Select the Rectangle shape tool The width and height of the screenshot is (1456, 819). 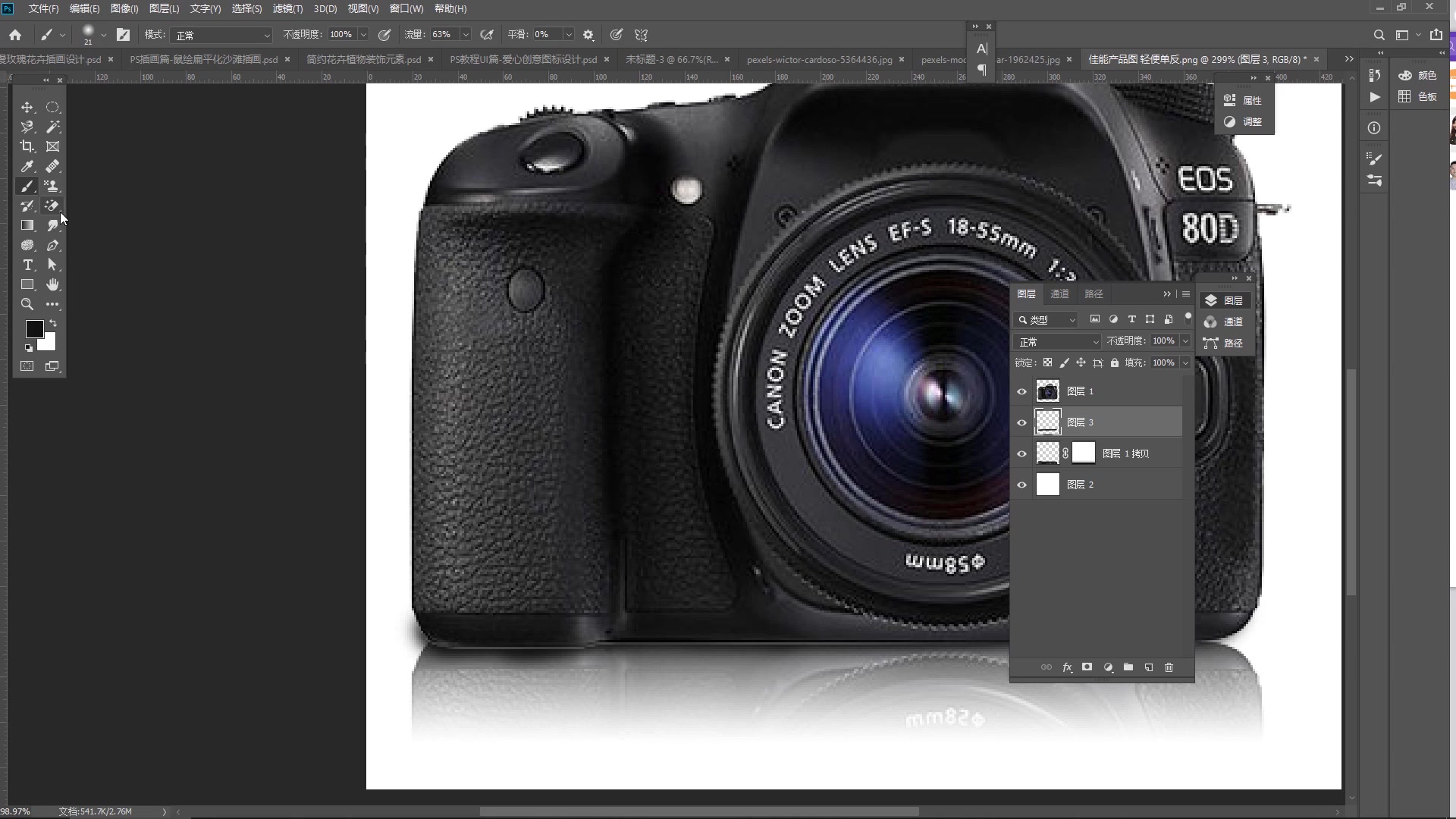(x=27, y=285)
